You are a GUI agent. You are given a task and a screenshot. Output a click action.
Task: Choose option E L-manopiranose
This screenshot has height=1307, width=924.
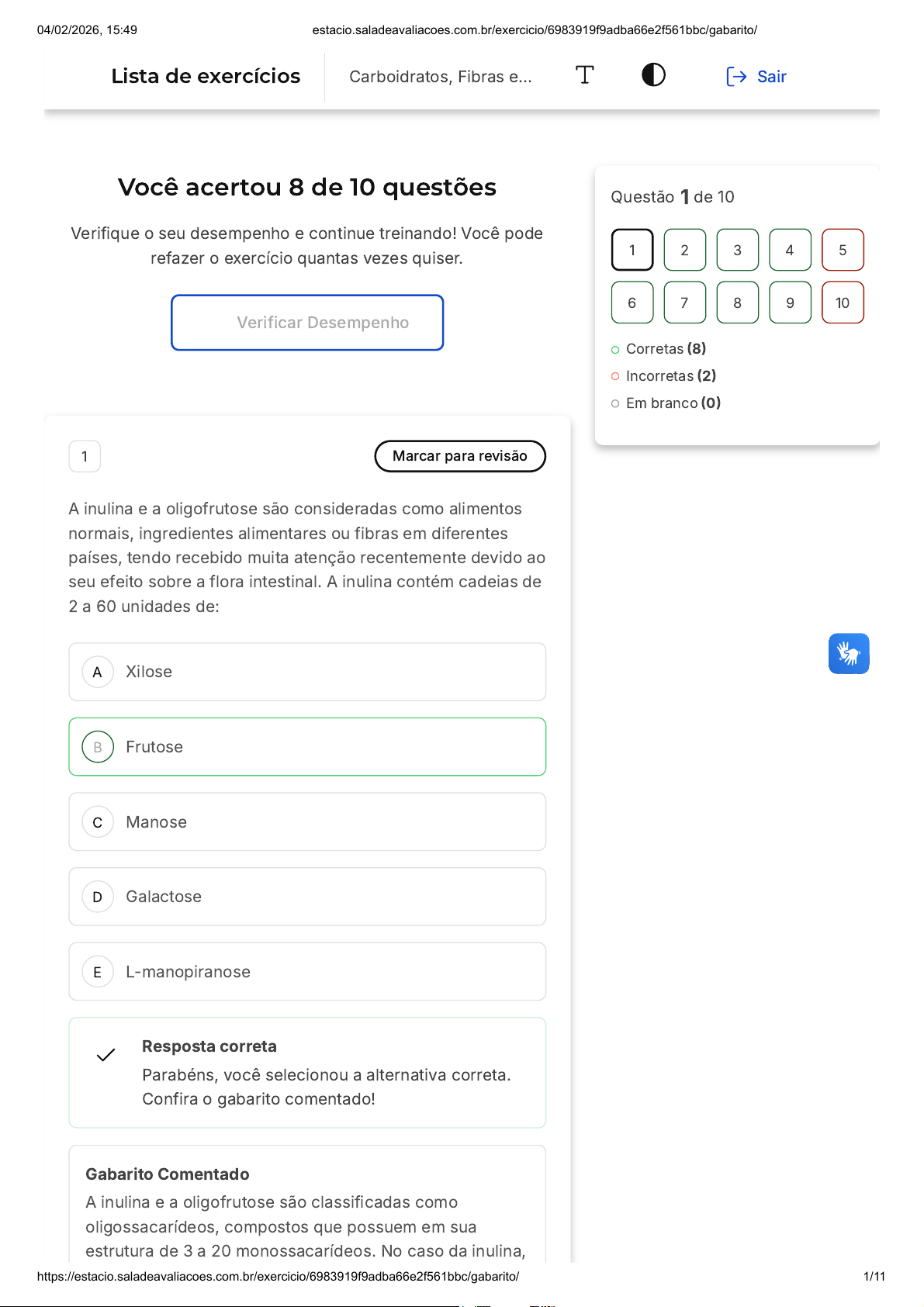click(307, 972)
